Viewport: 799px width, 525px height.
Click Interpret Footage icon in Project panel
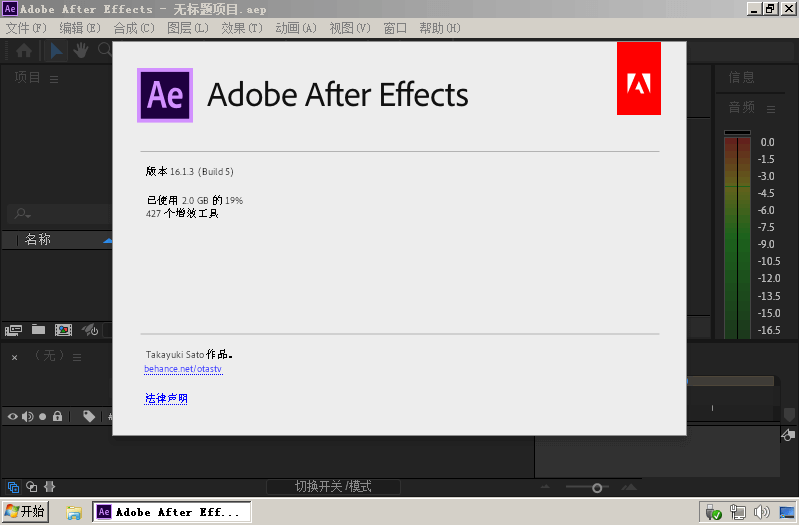point(13,330)
